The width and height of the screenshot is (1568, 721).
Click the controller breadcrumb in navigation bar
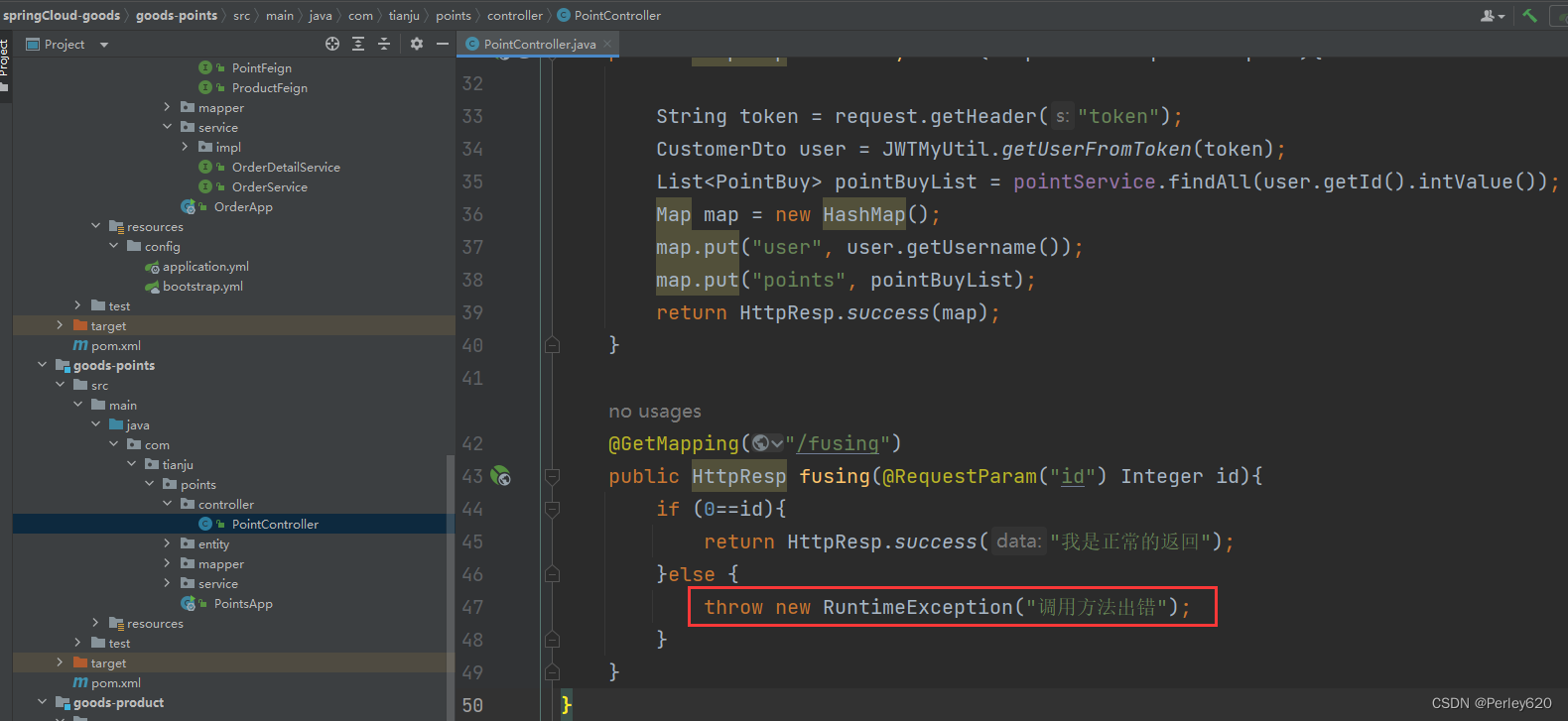tap(515, 15)
